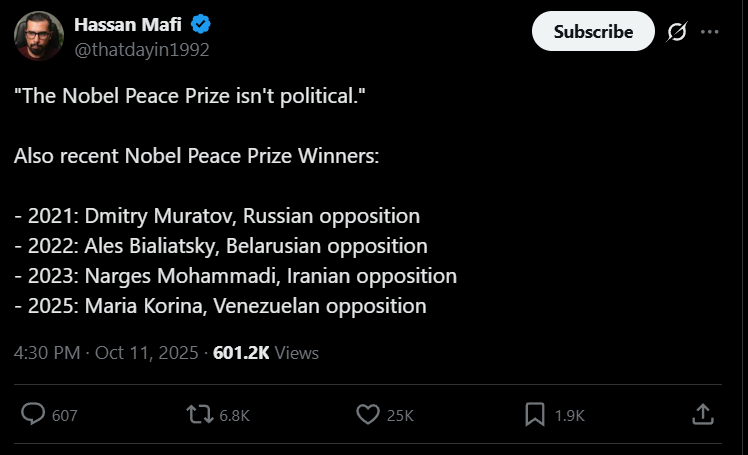Bookmark this post with the bookmark icon
The height and width of the screenshot is (455, 748).
click(x=535, y=414)
